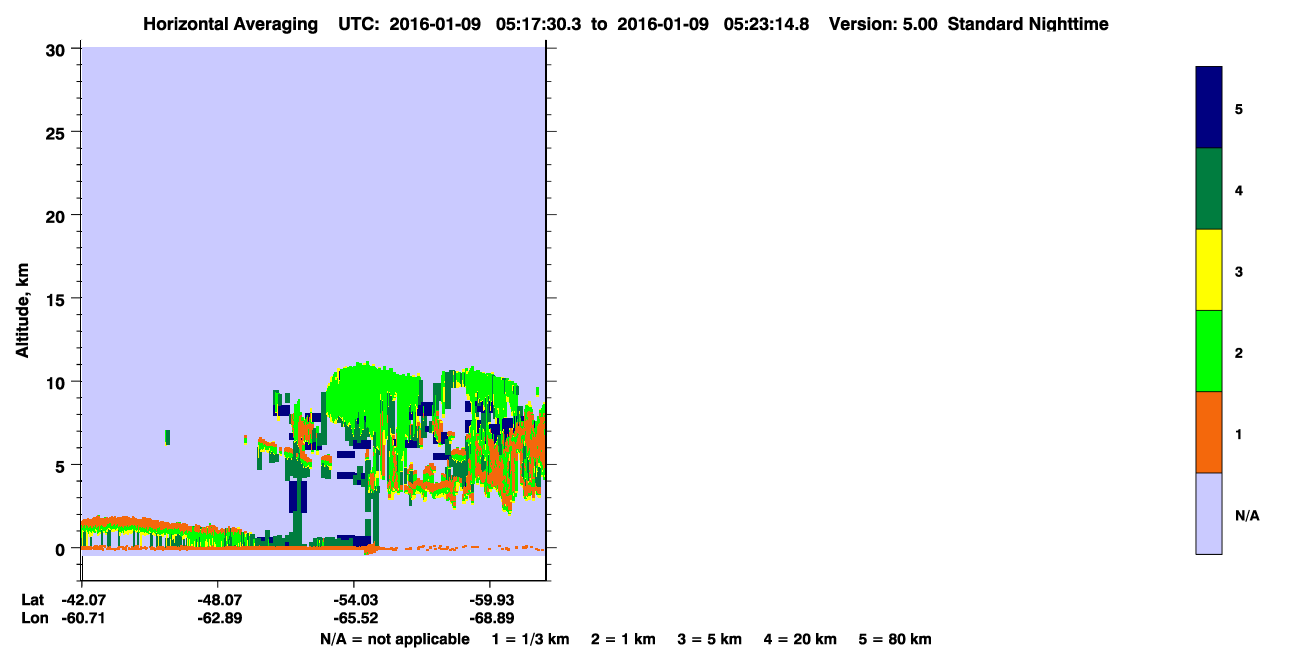Click colorbar label '1'

pos(1239,434)
